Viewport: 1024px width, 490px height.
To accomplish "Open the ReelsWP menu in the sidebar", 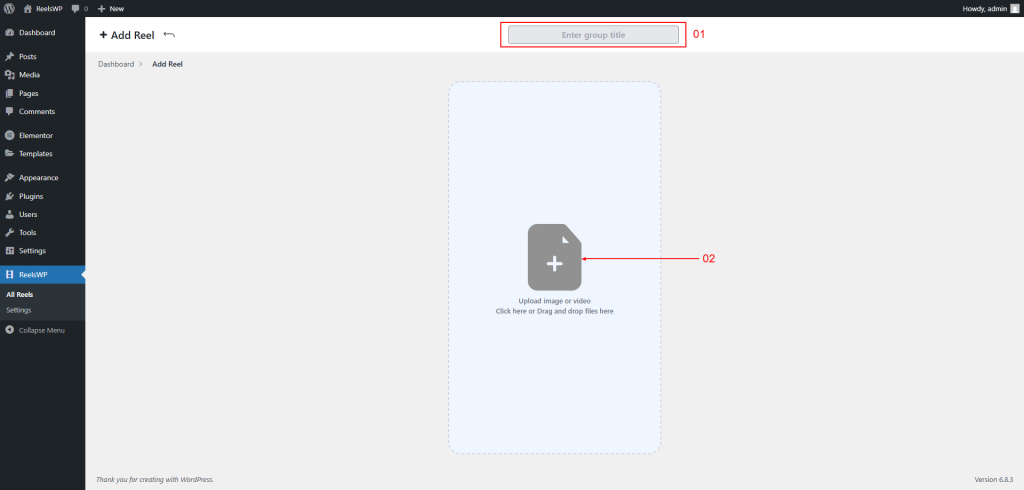I will point(33,275).
